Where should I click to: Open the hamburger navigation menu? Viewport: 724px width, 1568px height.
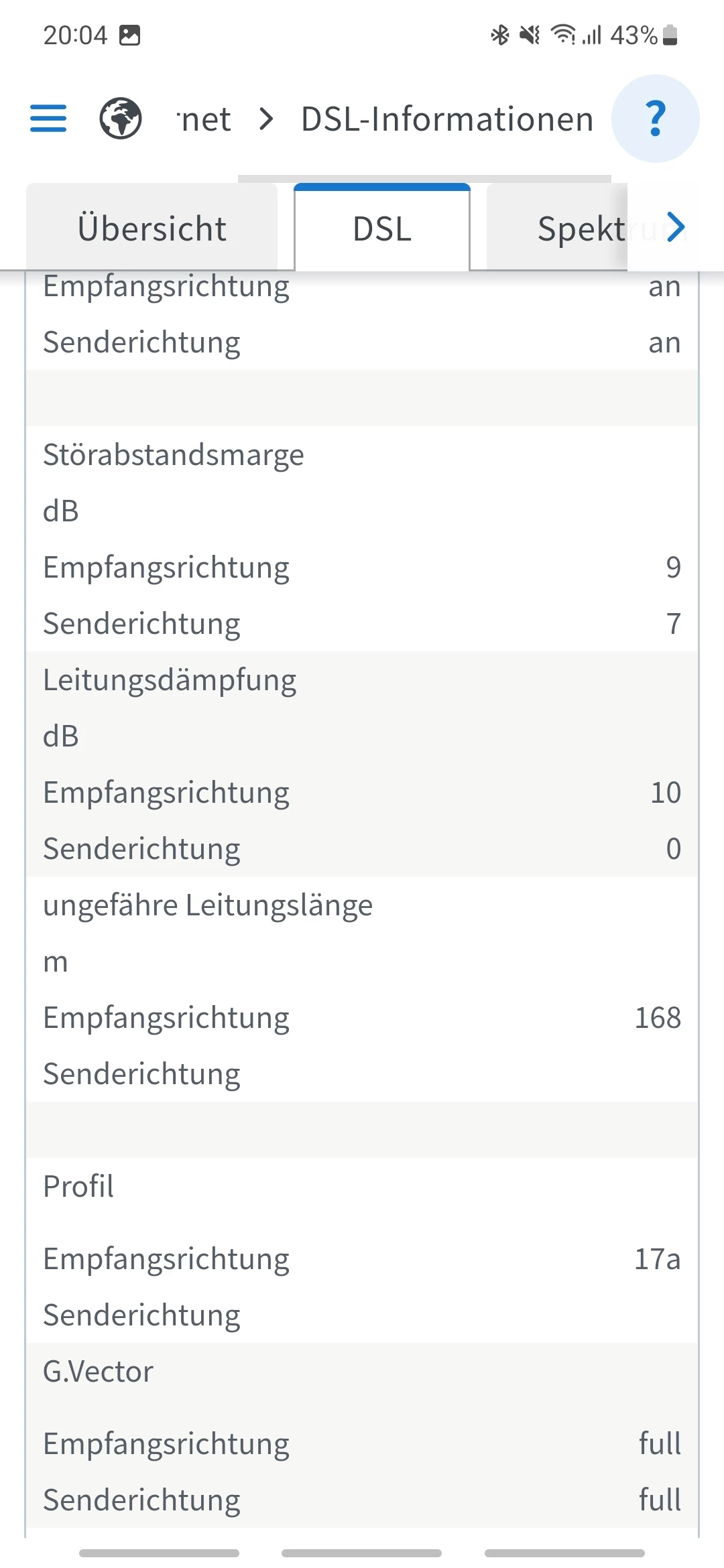[48, 119]
